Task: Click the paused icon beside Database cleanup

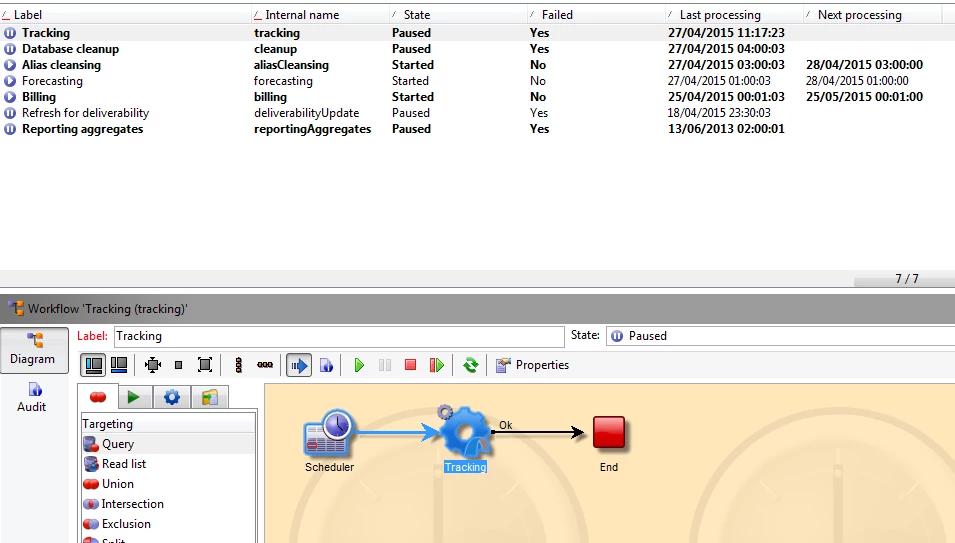Action: coord(10,49)
